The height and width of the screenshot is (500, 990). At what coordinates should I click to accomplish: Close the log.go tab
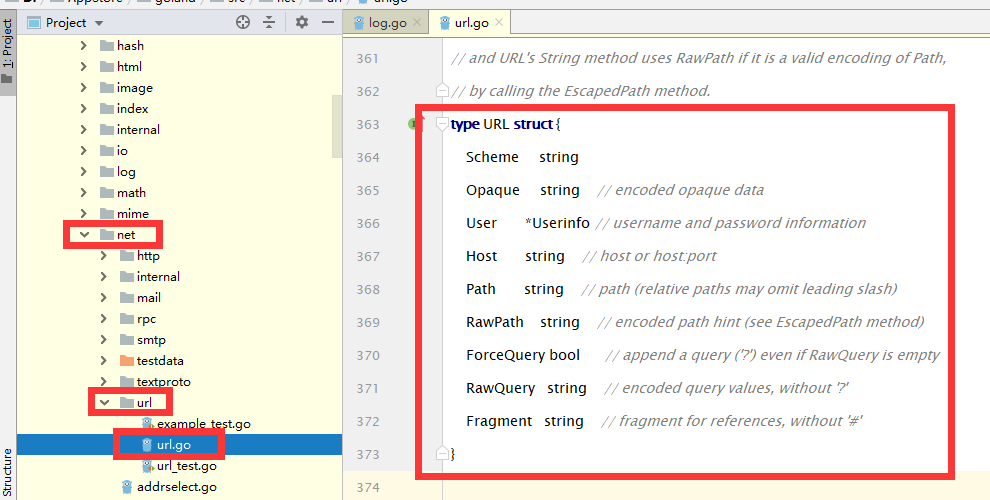[416, 23]
